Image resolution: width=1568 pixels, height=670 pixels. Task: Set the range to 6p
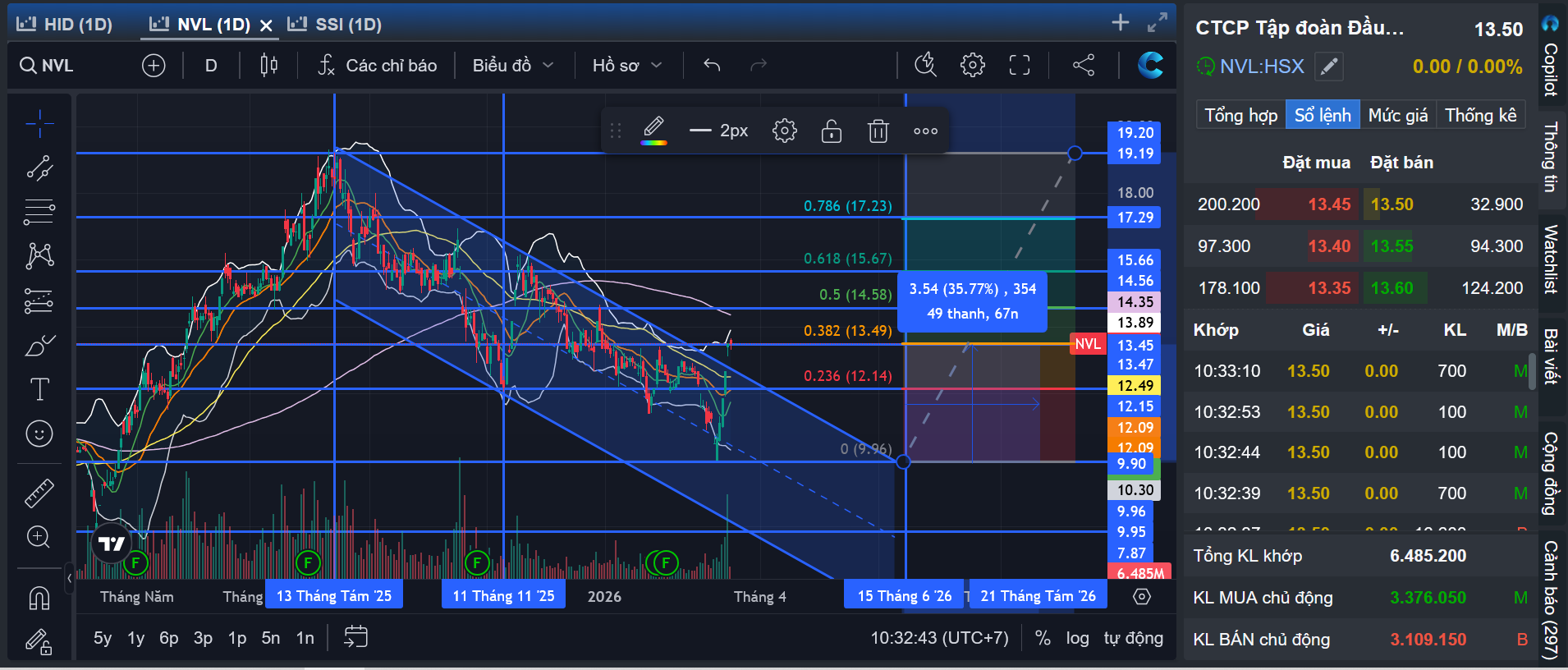coord(169,638)
